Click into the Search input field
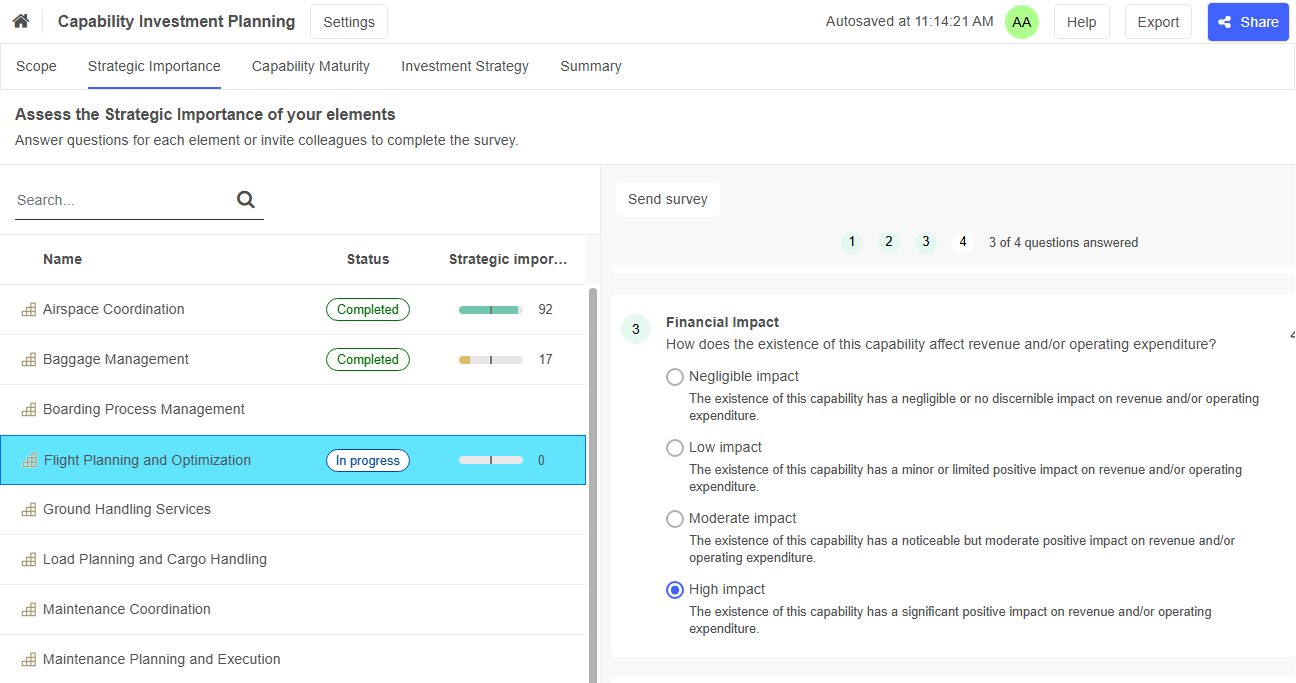The width and height of the screenshot is (1296, 683). [120, 200]
